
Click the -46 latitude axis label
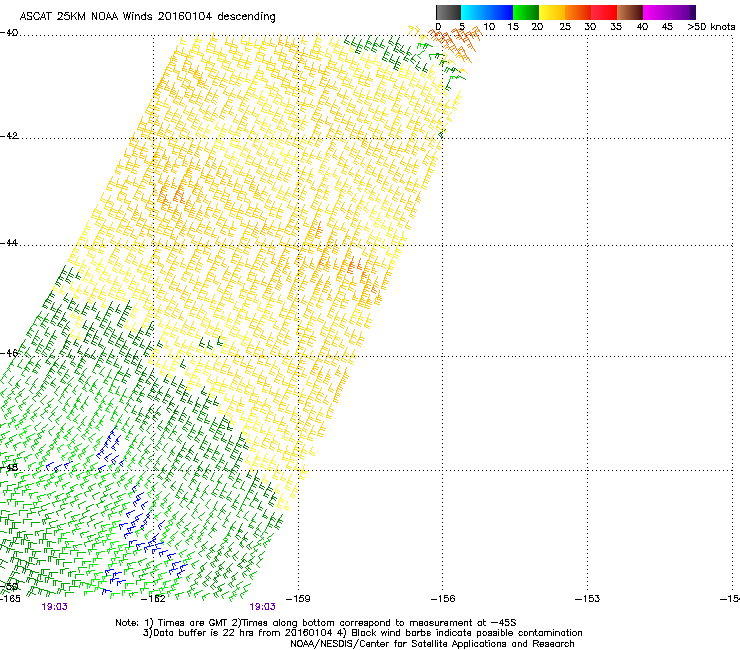[9, 353]
